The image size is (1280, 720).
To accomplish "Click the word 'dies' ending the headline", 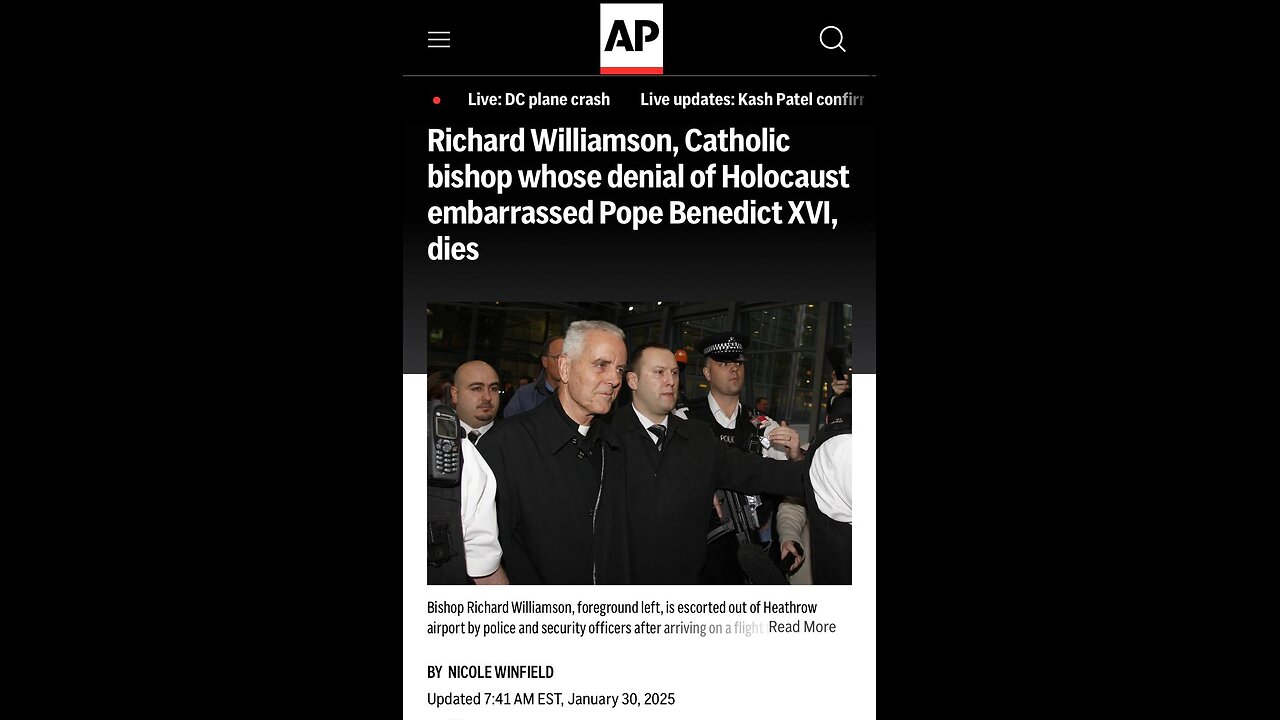I will click(453, 249).
